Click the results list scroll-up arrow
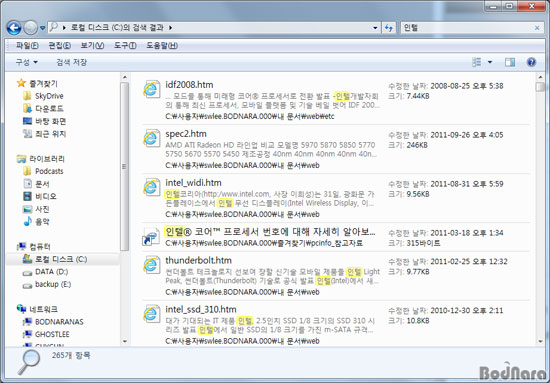 (540, 77)
